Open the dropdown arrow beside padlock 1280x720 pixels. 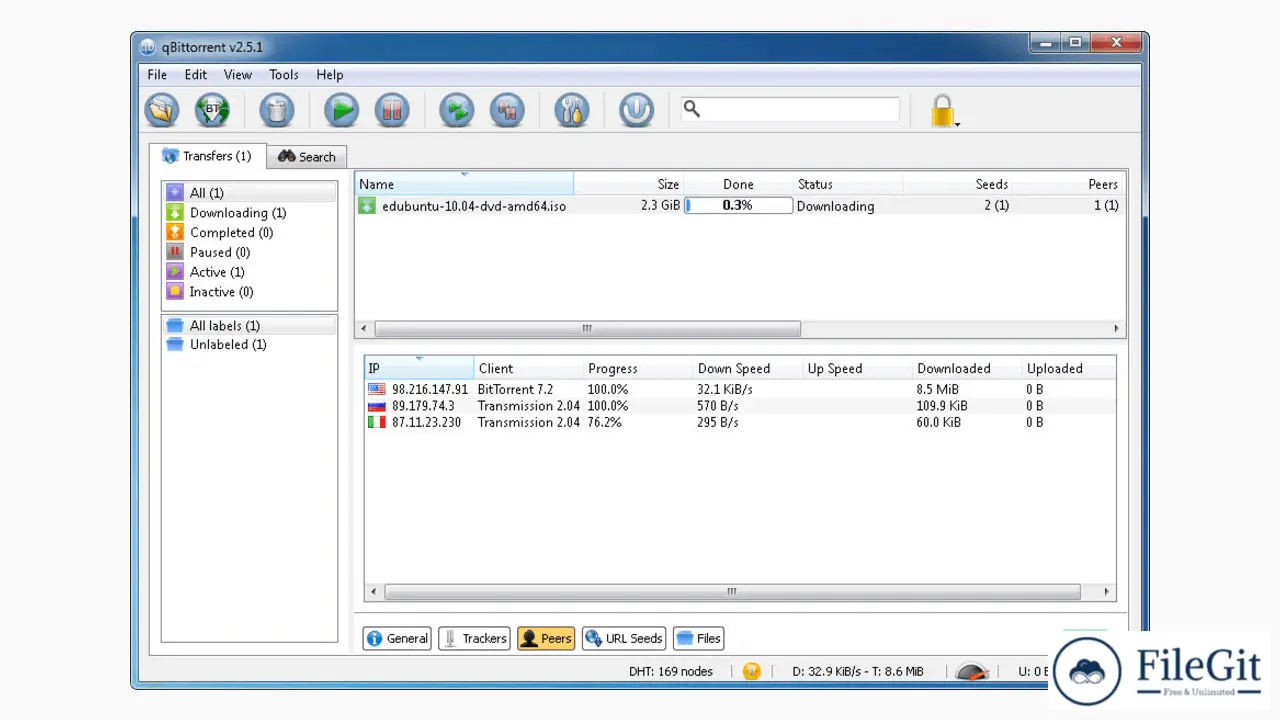click(x=958, y=124)
